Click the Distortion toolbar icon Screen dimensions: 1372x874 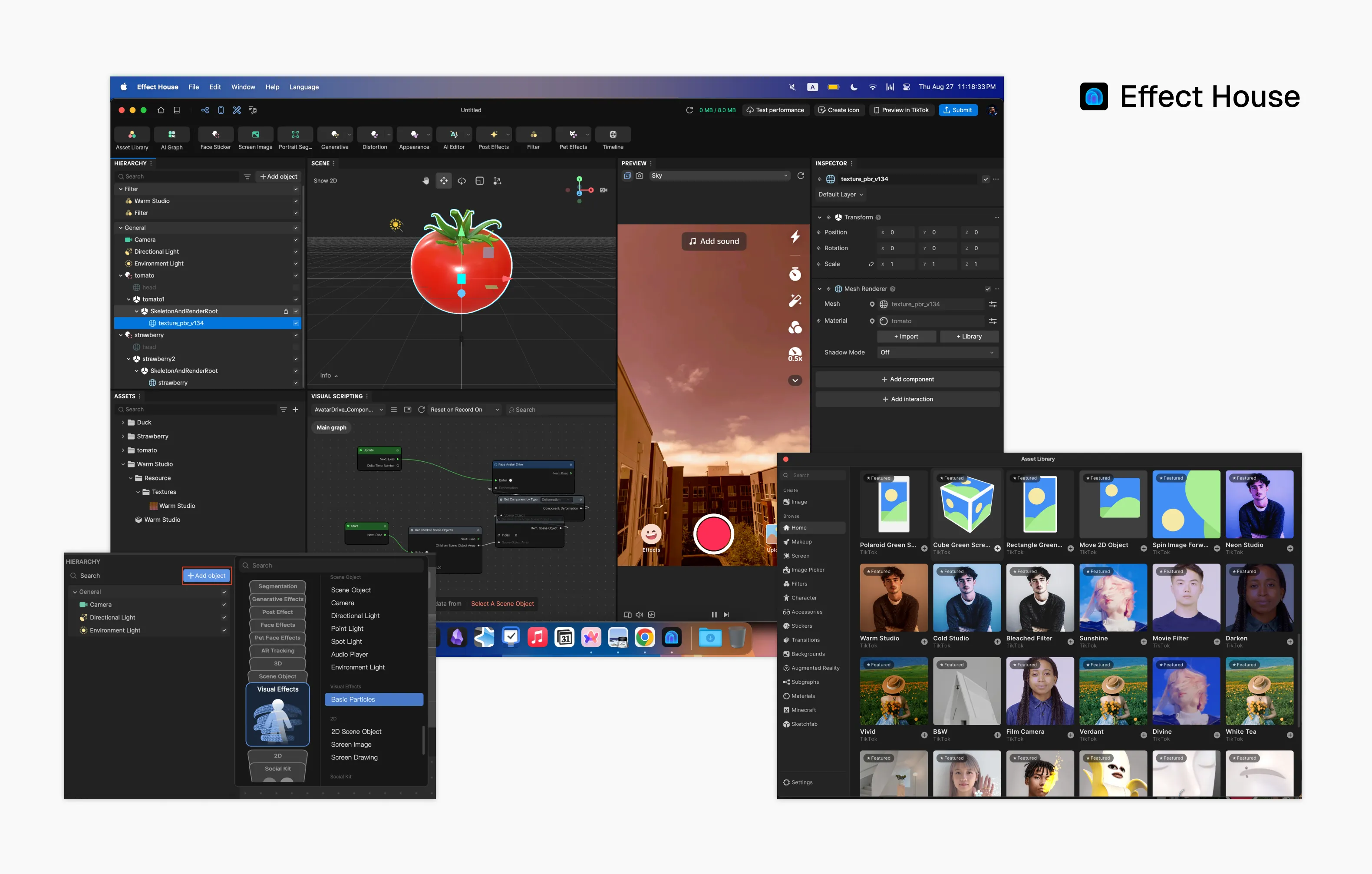374,135
